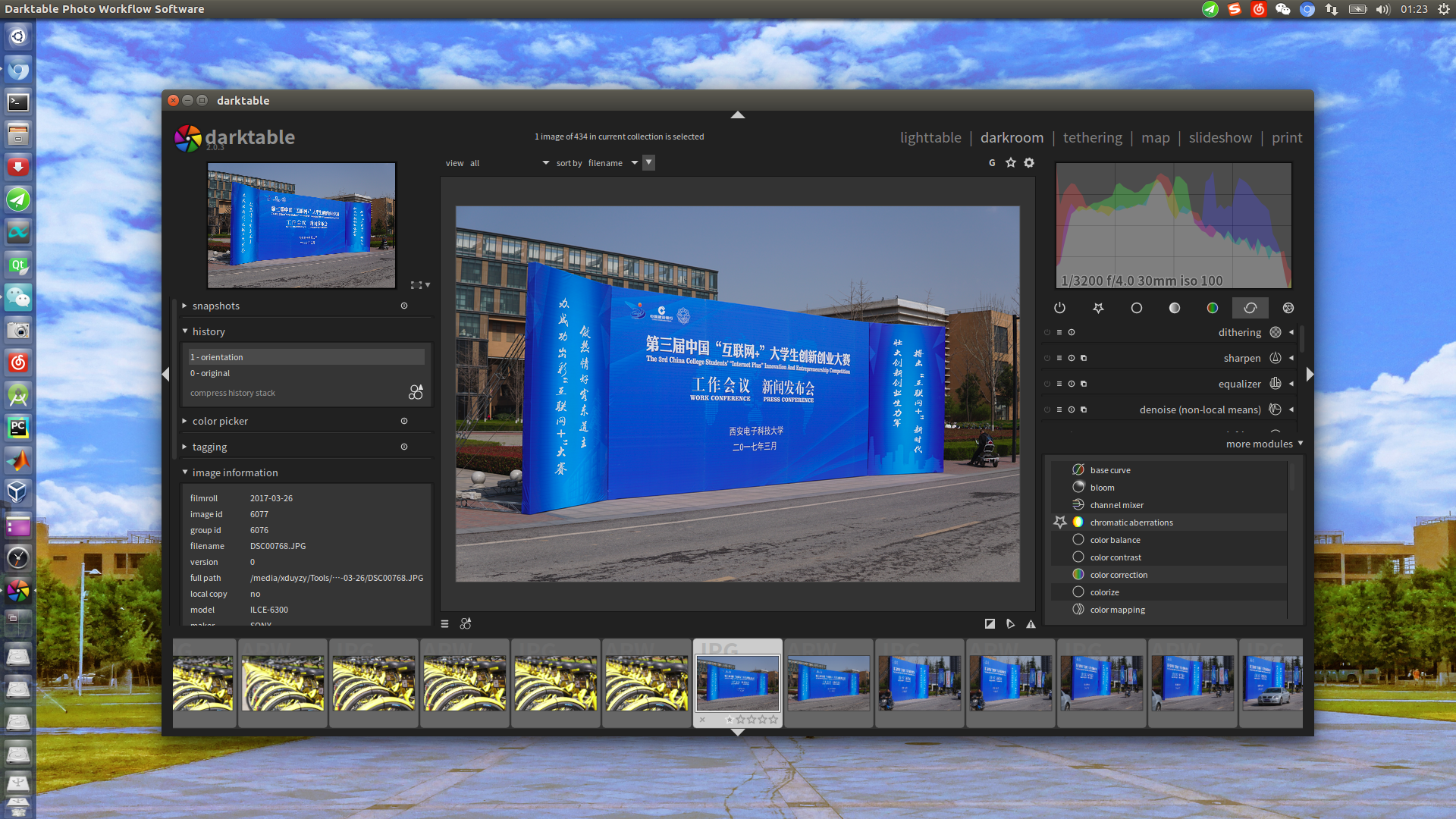Click the histogram display
The height and width of the screenshot is (819, 1456).
pos(1173,225)
